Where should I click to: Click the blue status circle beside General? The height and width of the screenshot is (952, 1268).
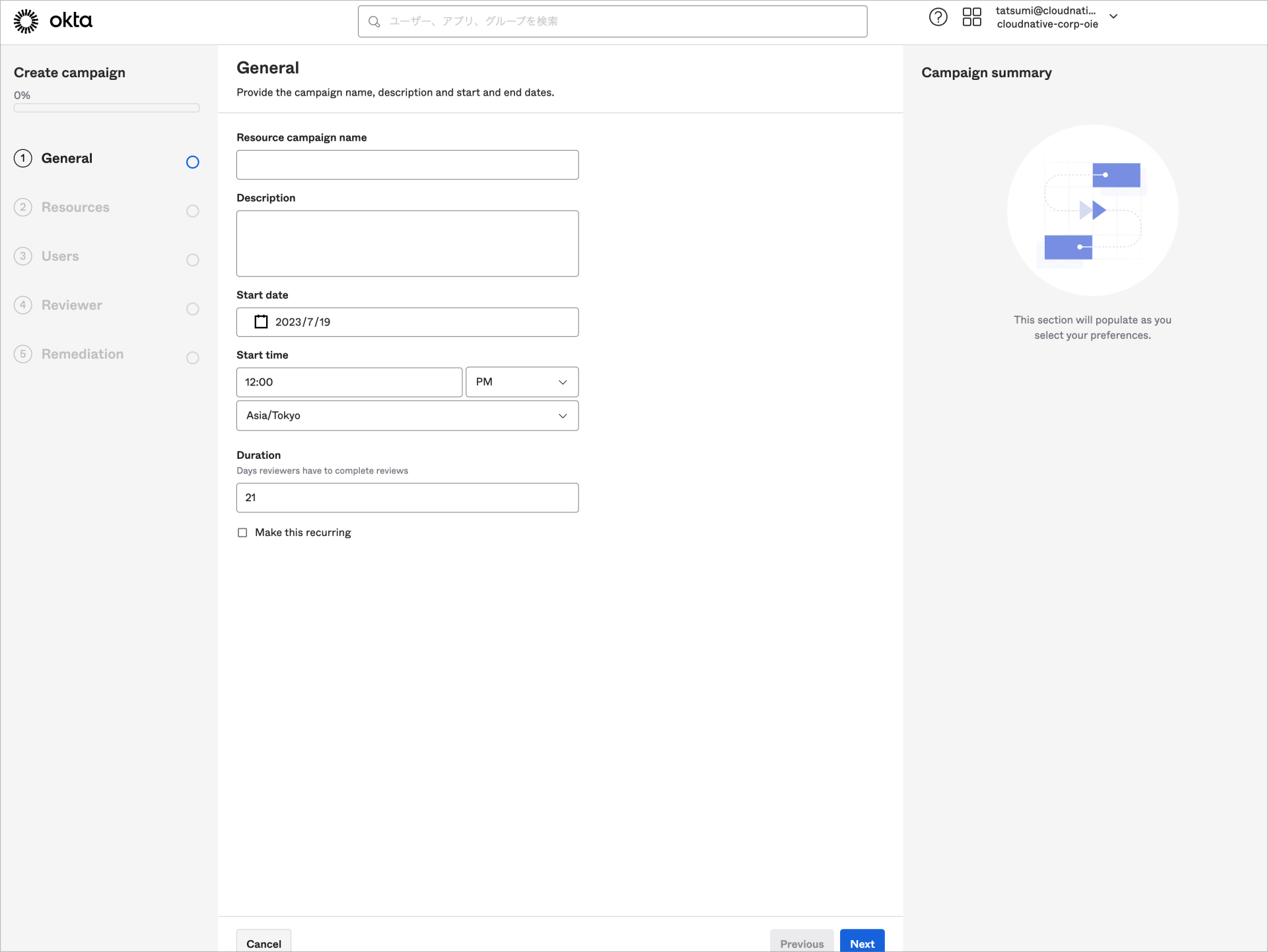(192, 162)
